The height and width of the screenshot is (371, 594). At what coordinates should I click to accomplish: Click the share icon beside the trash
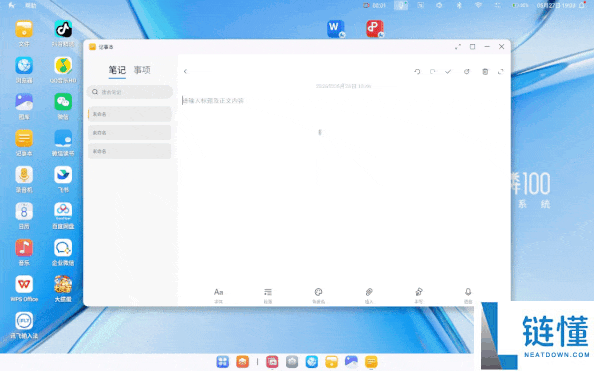(467, 71)
